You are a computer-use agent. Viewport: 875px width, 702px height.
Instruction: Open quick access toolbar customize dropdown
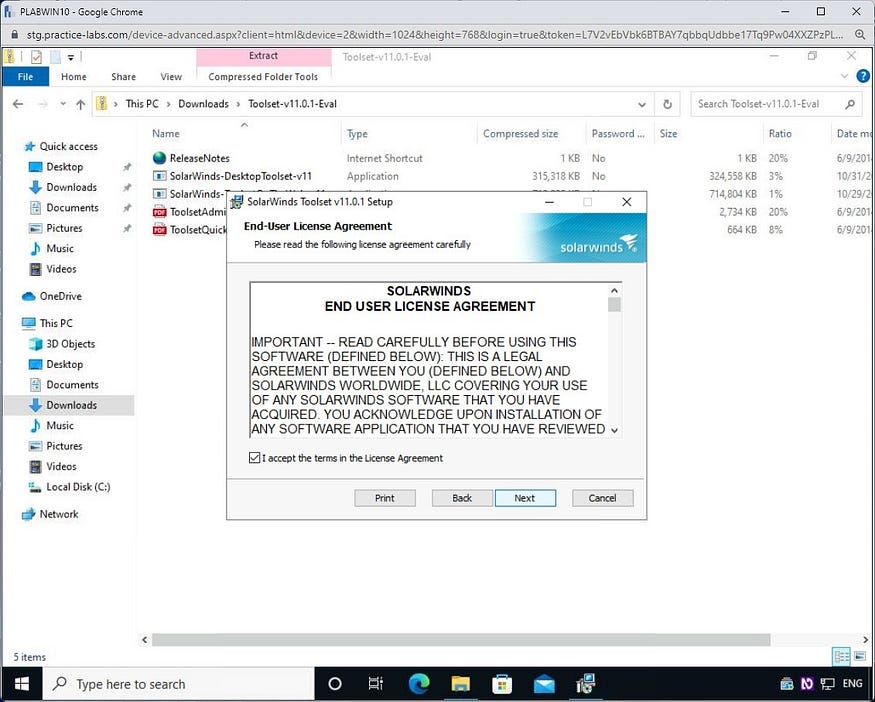(x=71, y=57)
